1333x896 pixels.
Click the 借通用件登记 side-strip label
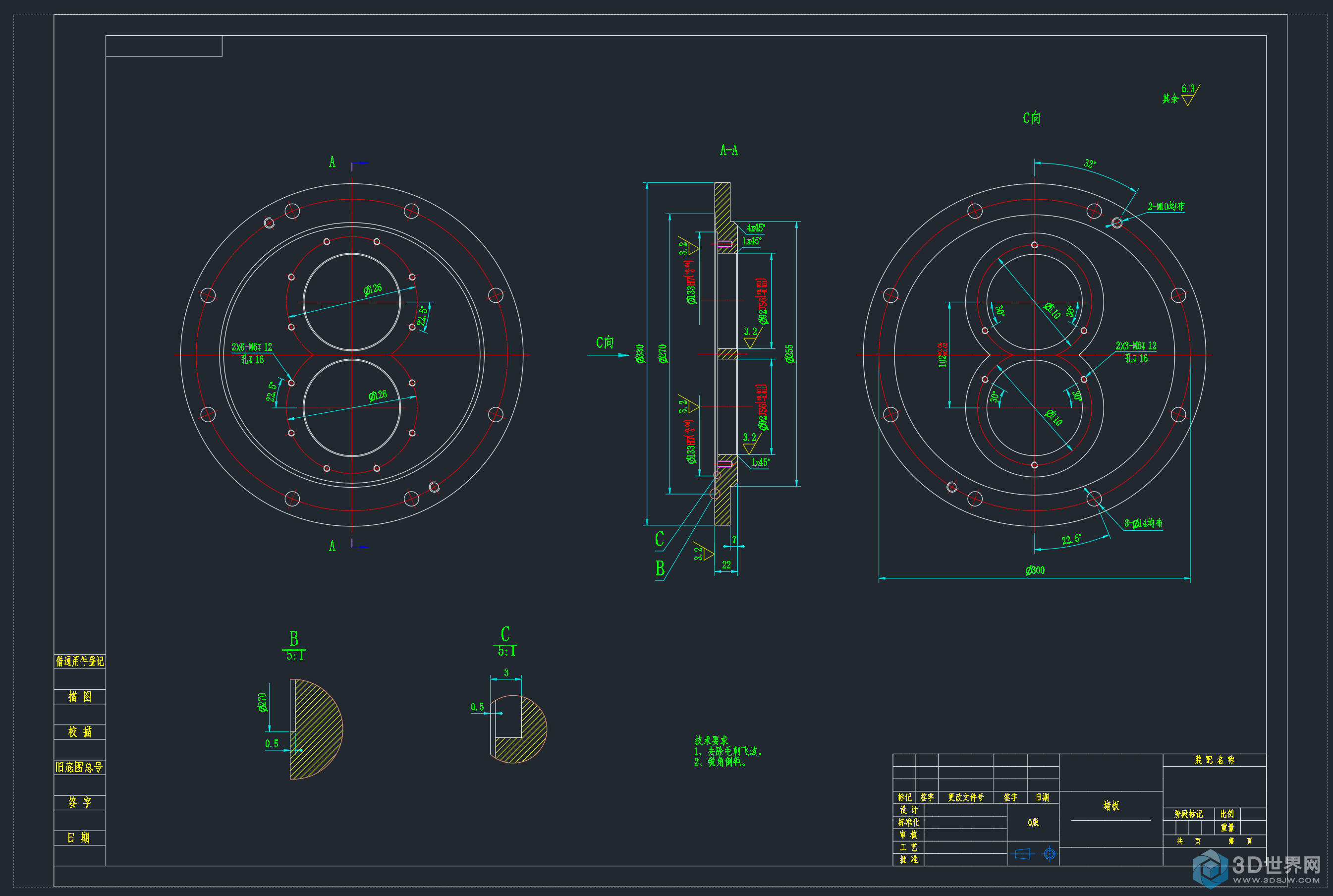point(79,661)
